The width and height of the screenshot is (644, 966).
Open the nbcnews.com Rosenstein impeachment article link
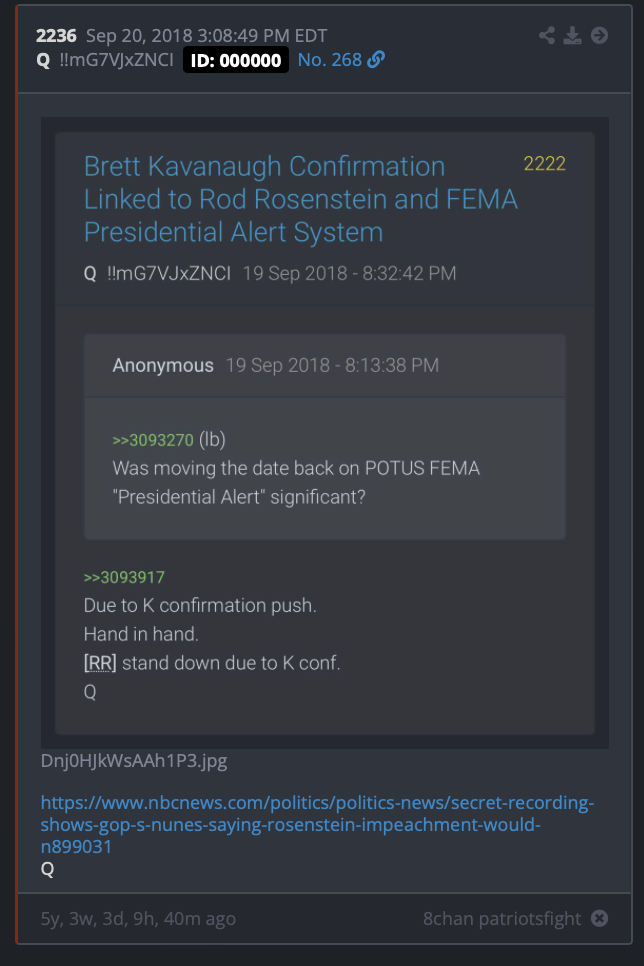point(317,824)
